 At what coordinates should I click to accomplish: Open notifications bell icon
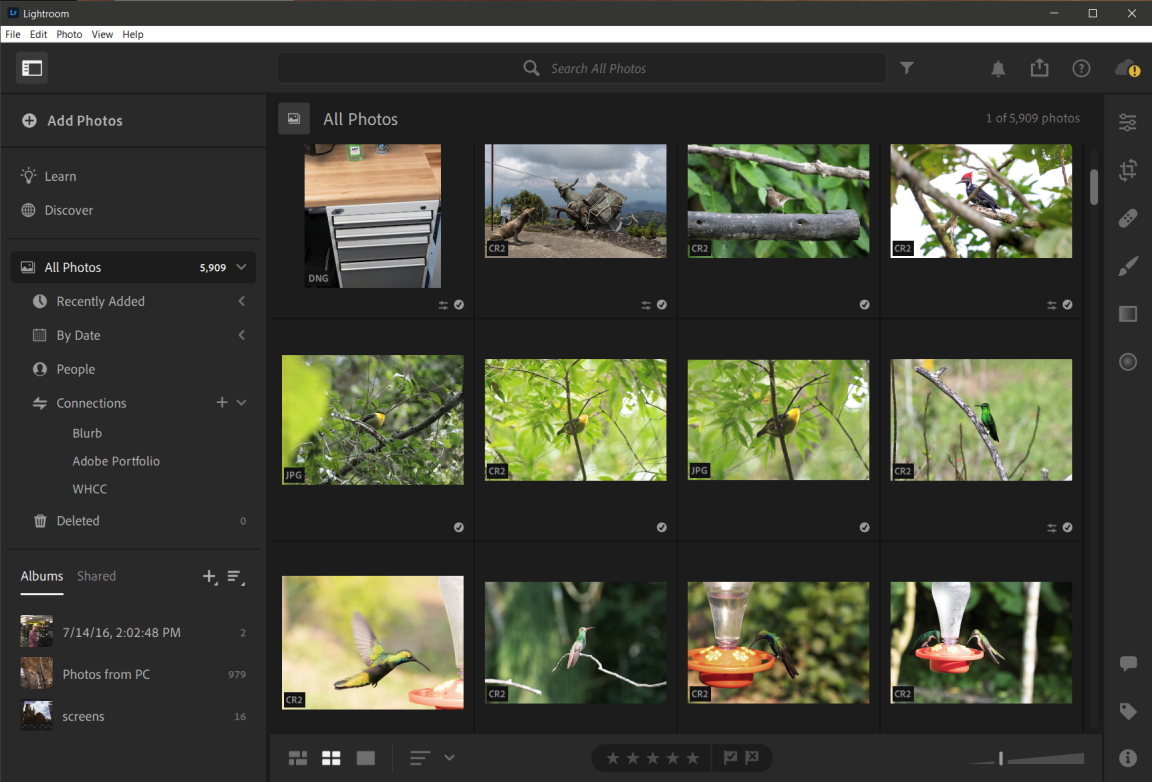[997, 68]
